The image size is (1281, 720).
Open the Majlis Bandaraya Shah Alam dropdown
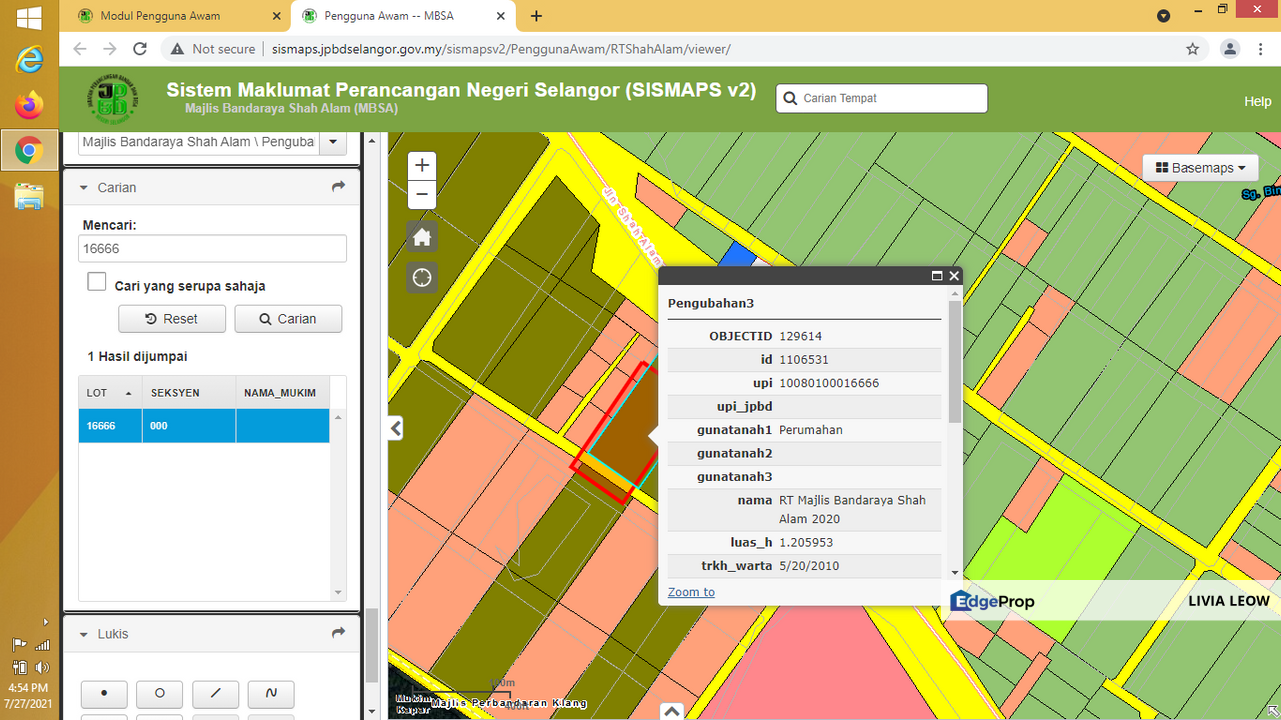coord(332,142)
